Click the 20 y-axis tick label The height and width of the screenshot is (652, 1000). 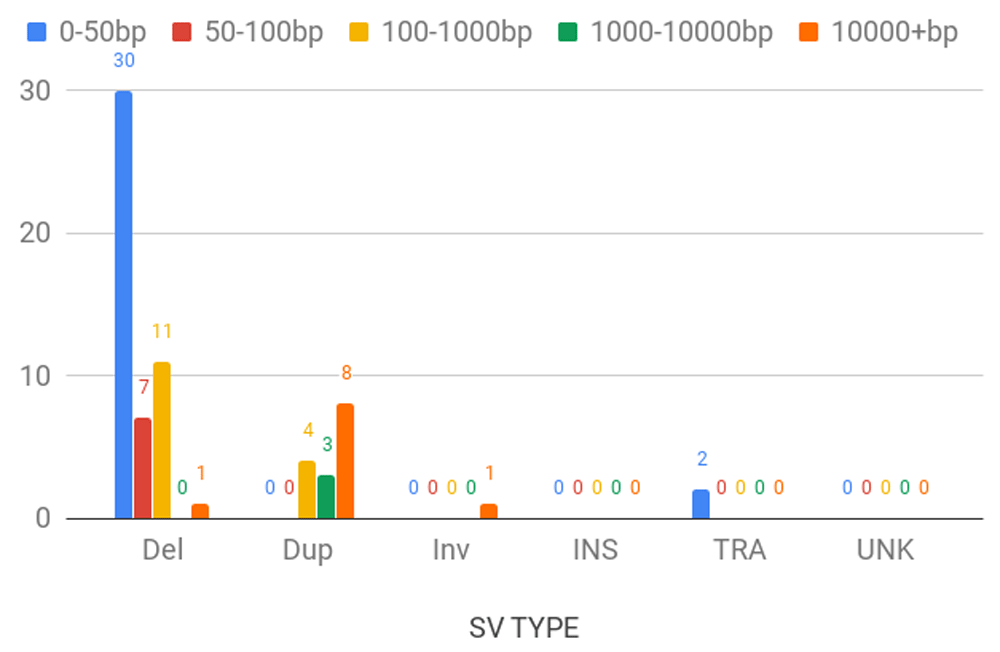click(x=35, y=233)
